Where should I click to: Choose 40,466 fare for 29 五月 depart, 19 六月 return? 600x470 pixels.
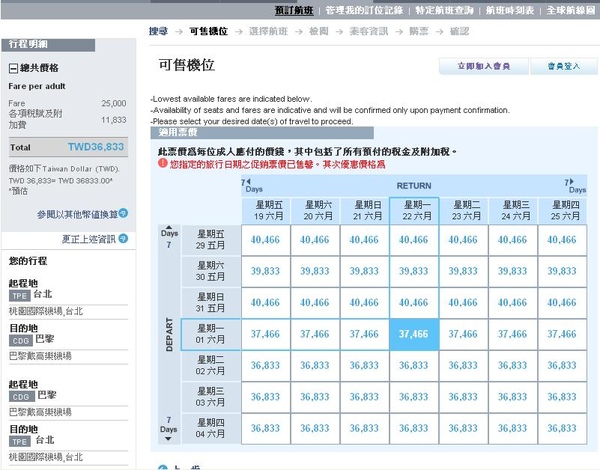pyautogui.click(x=266, y=240)
